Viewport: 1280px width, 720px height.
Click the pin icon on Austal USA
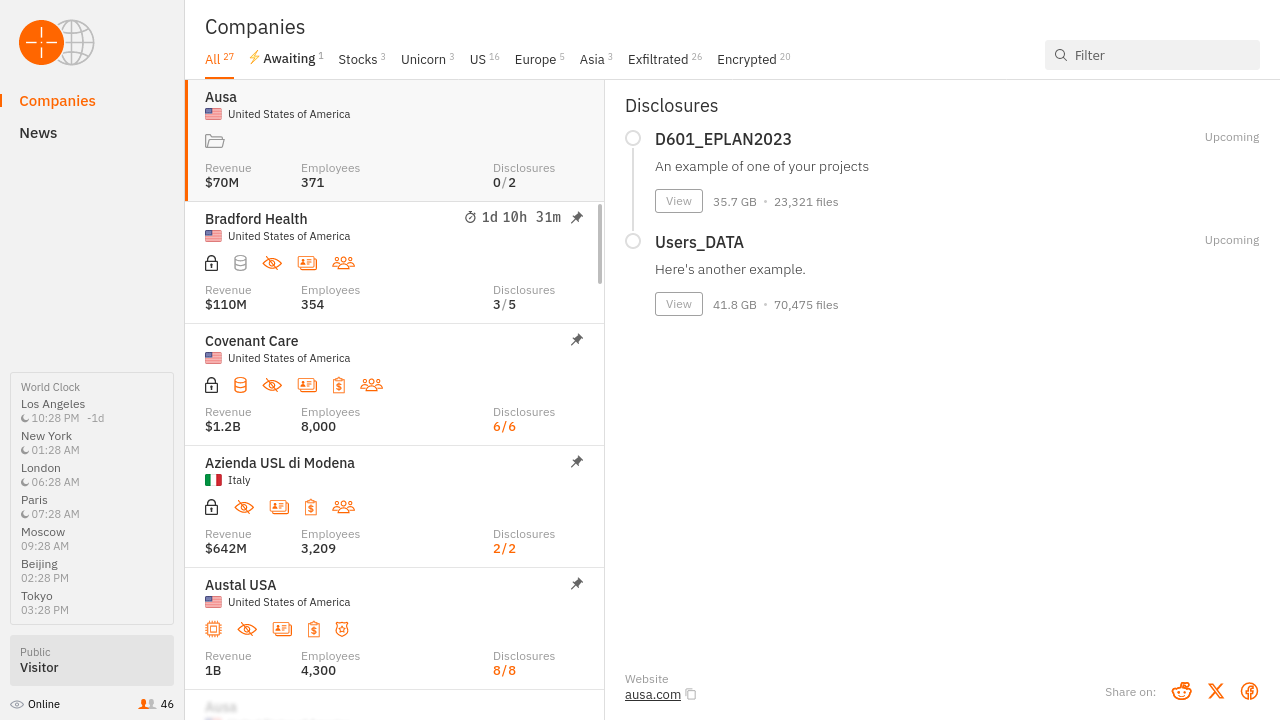click(577, 584)
